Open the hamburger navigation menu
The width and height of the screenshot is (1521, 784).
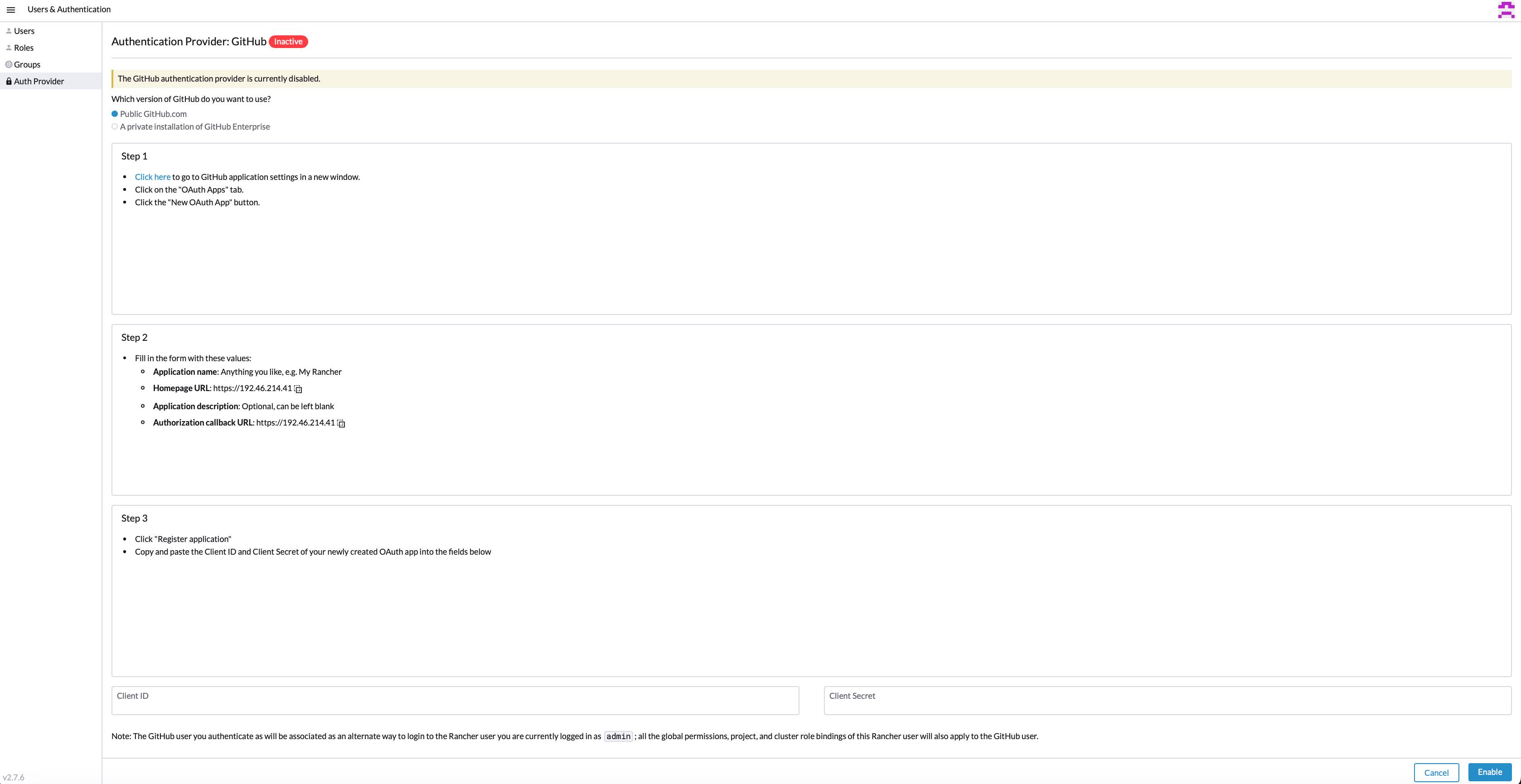coord(10,10)
